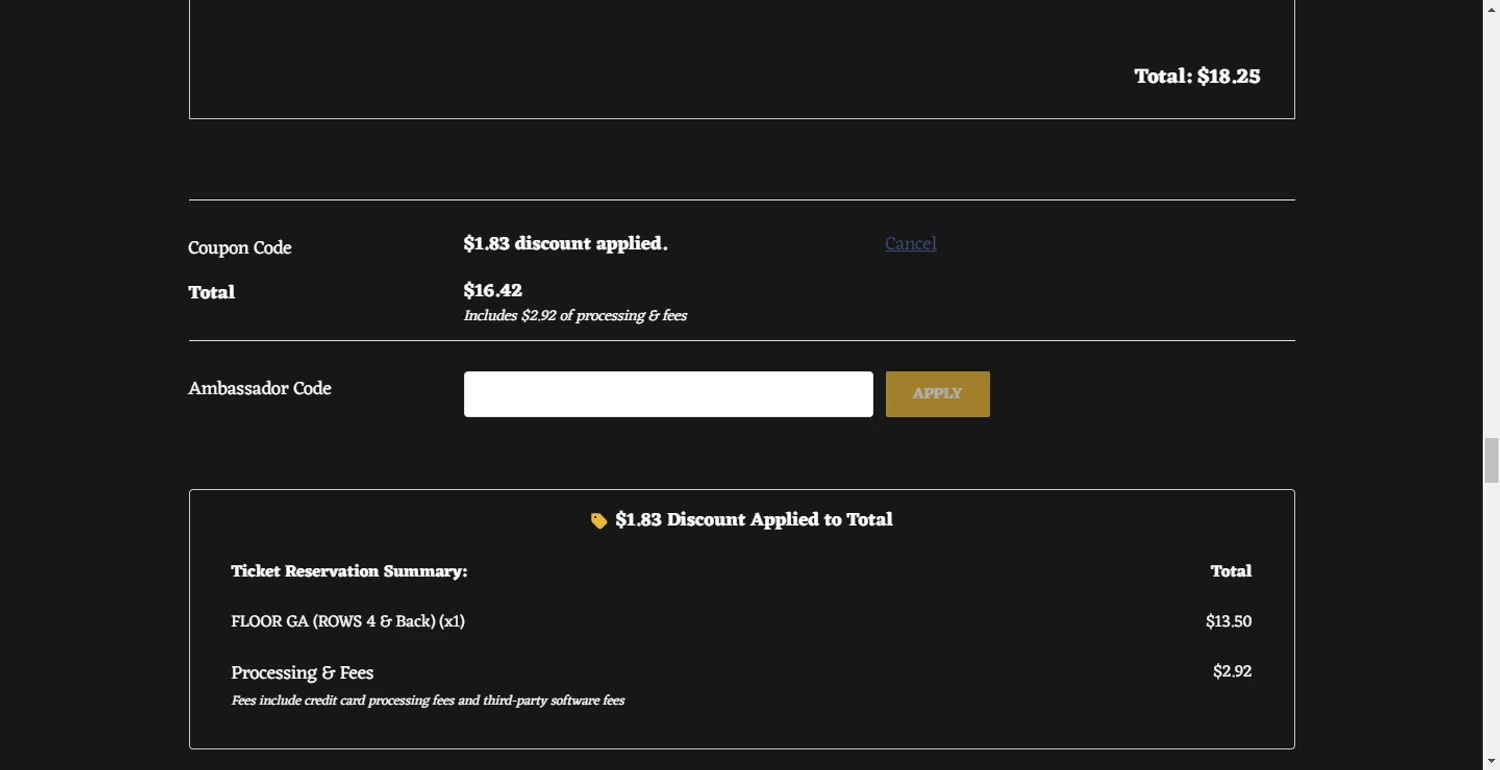Click the "Total" column header in summary
The height and width of the screenshot is (770, 1500).
click(1231, 572)
